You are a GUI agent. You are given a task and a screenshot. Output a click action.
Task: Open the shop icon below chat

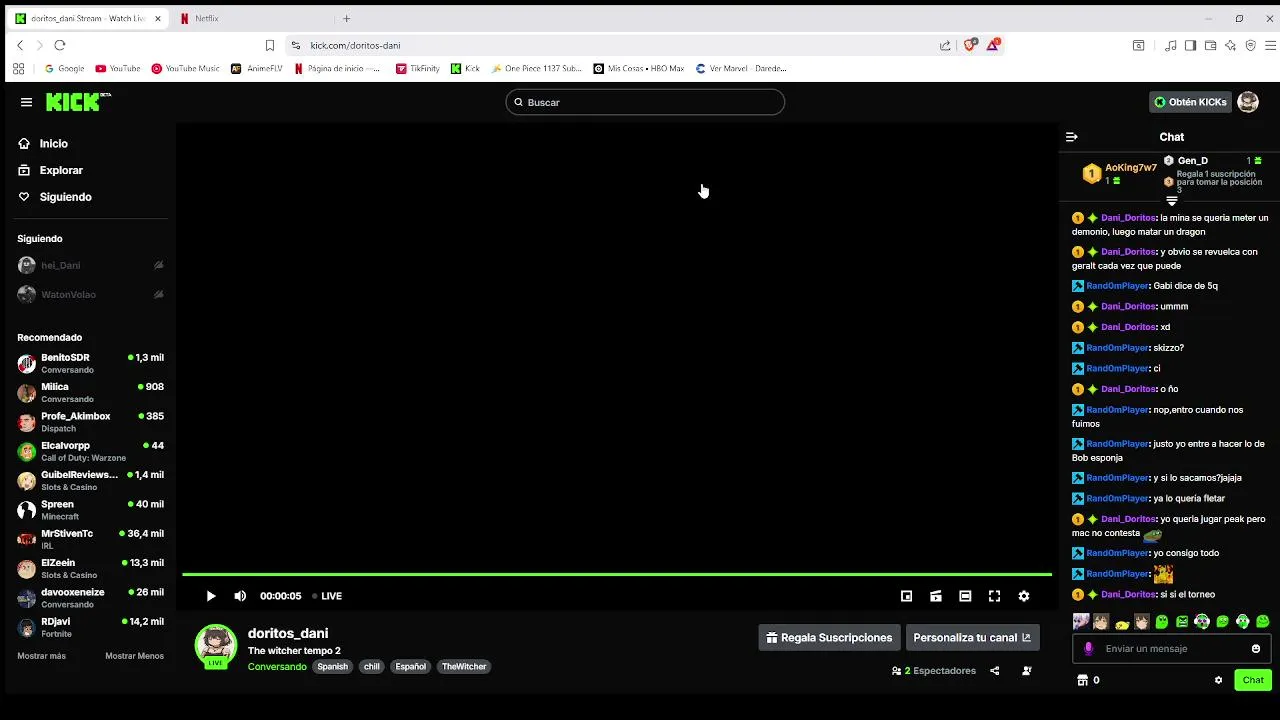[1082, 680]
